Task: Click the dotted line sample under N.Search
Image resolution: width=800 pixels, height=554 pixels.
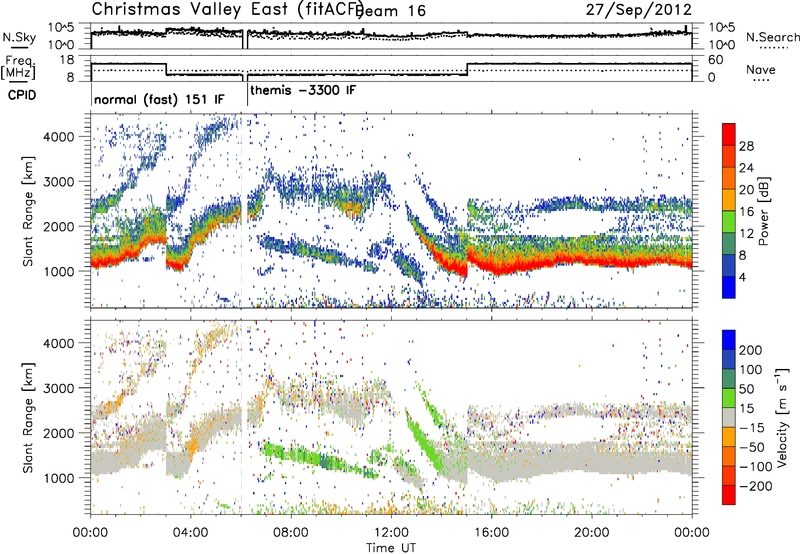Action: 774,47
